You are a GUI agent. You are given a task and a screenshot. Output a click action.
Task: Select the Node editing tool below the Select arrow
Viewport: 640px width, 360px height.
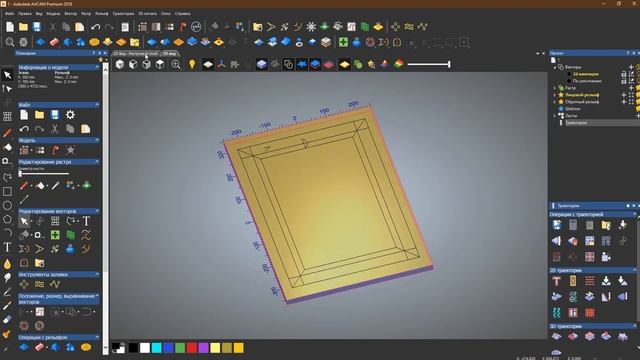[x=7, y=88]
